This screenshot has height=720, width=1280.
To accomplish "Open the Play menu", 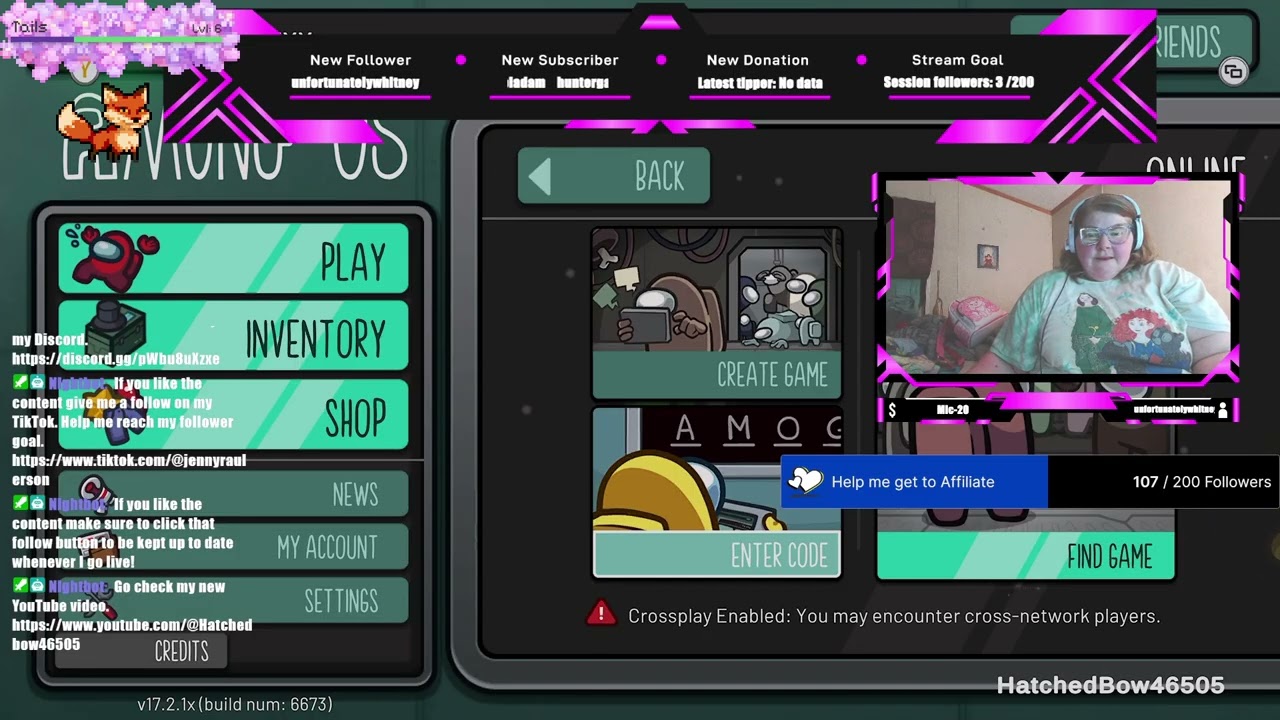I will (x=234, y=259).
